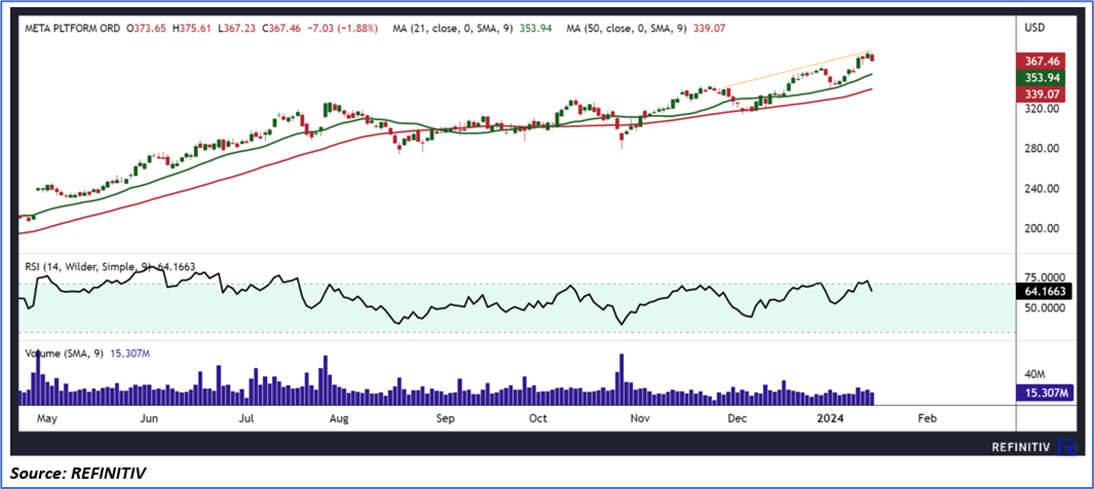
Task: Click the Oct label on time axis
Action: pos(538,419)
